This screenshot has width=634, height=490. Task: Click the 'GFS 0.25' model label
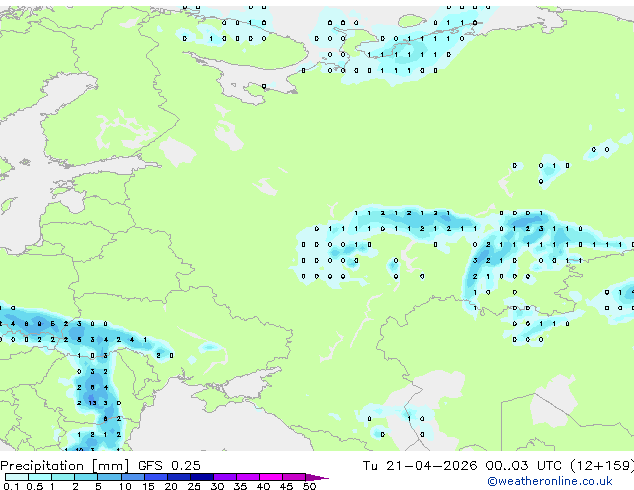coord(169,466)
